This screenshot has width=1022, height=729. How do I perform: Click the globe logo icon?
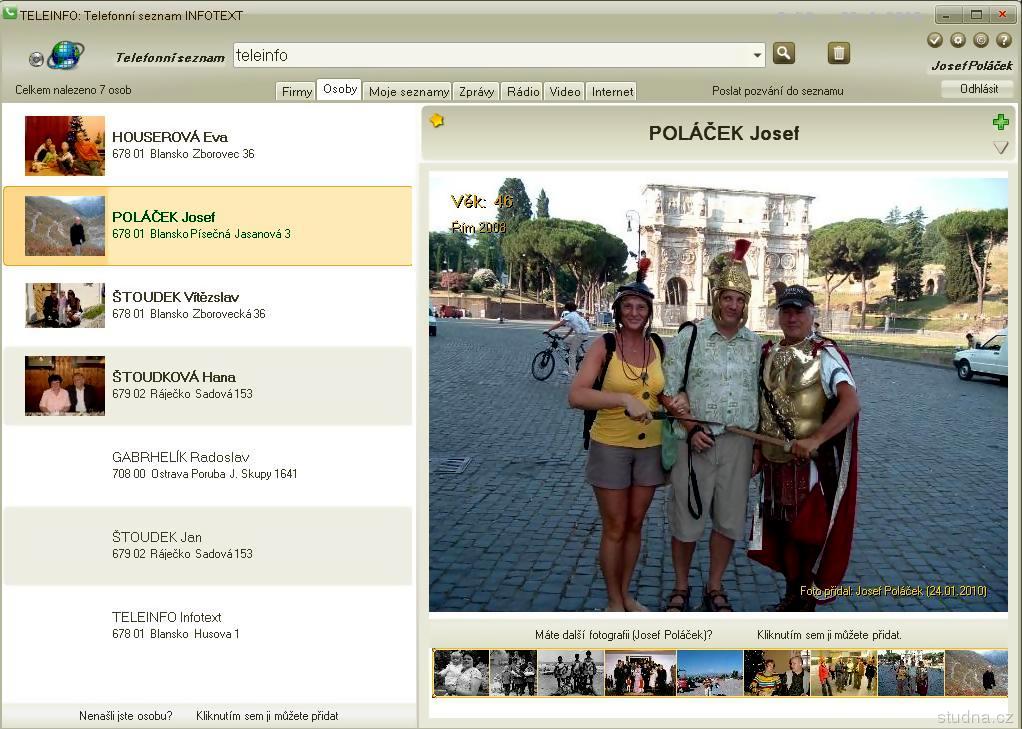[66, 54]
